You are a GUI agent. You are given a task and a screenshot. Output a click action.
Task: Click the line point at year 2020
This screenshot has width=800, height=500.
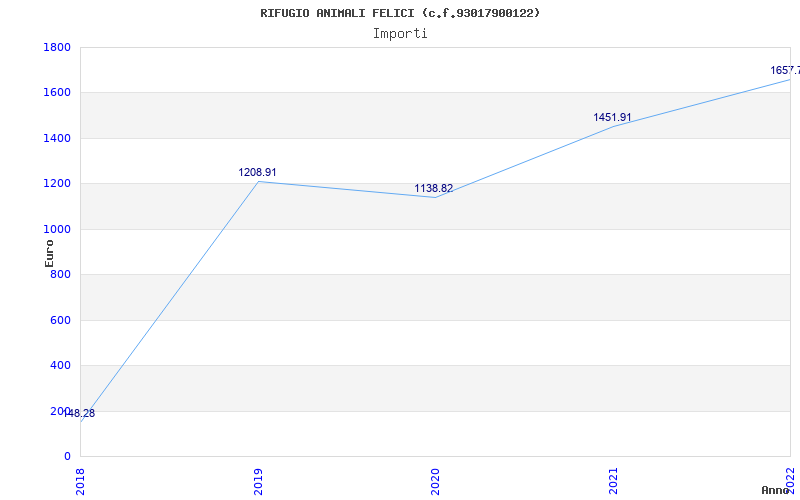[435, 197]
